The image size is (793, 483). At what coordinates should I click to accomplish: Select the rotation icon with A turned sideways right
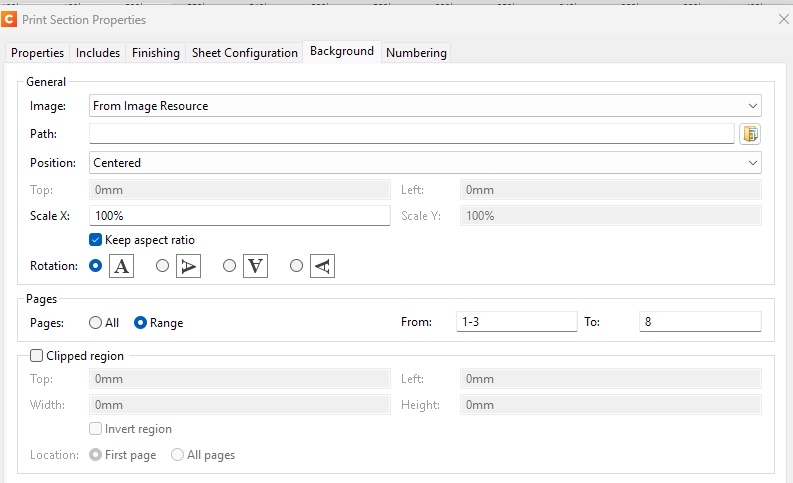188,266
